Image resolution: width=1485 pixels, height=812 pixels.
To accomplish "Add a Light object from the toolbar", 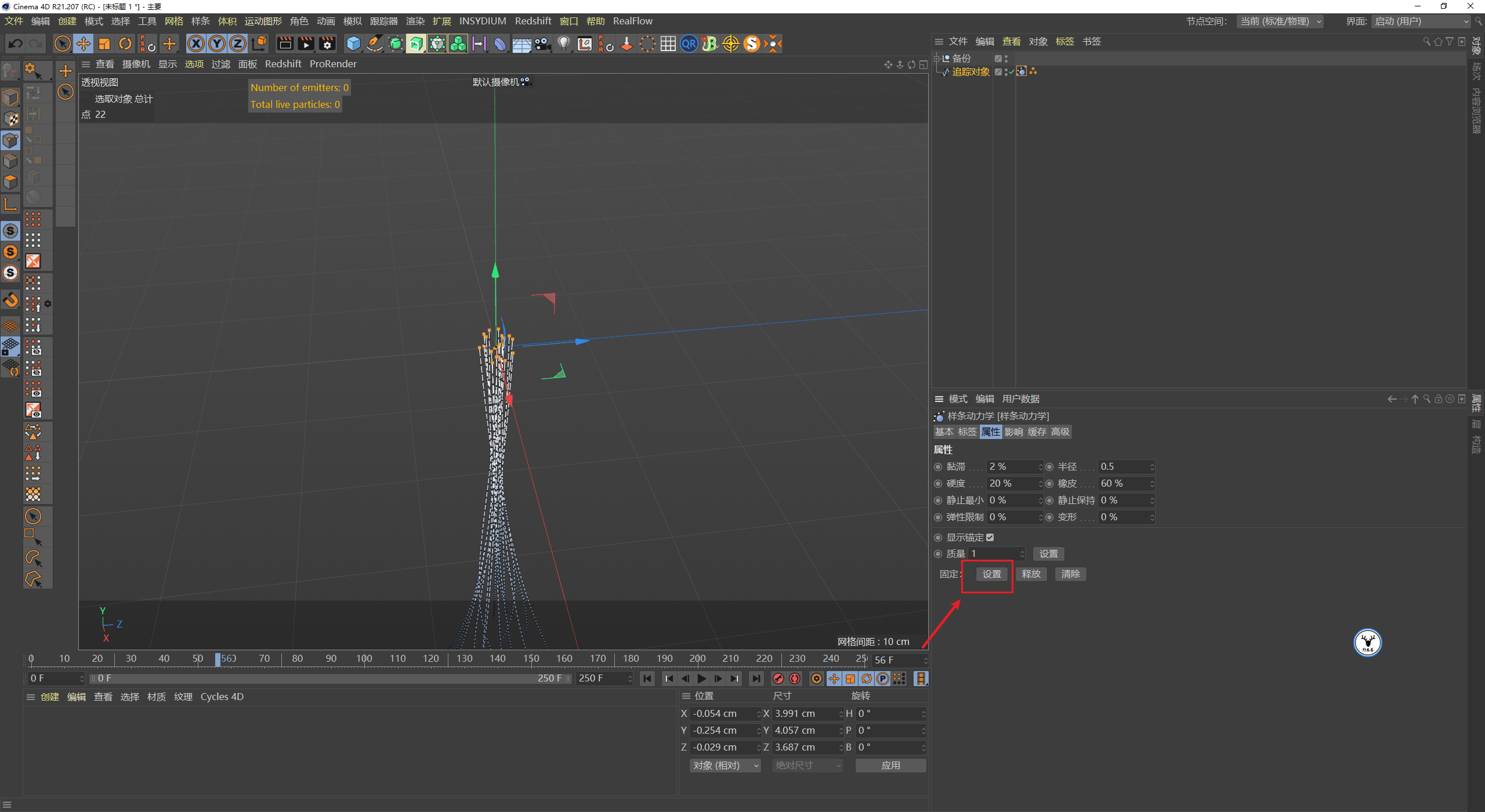I will point(563,43).
